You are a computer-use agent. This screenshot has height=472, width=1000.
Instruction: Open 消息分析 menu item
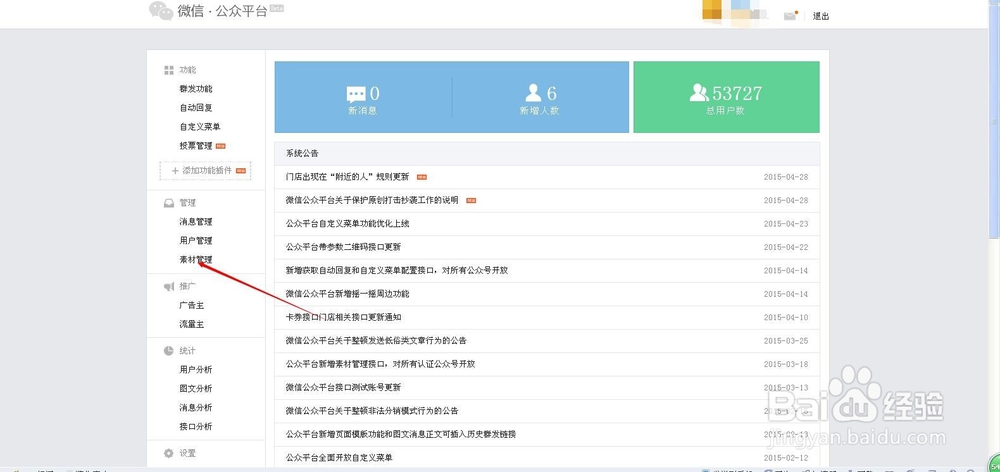tap(196, 408)
